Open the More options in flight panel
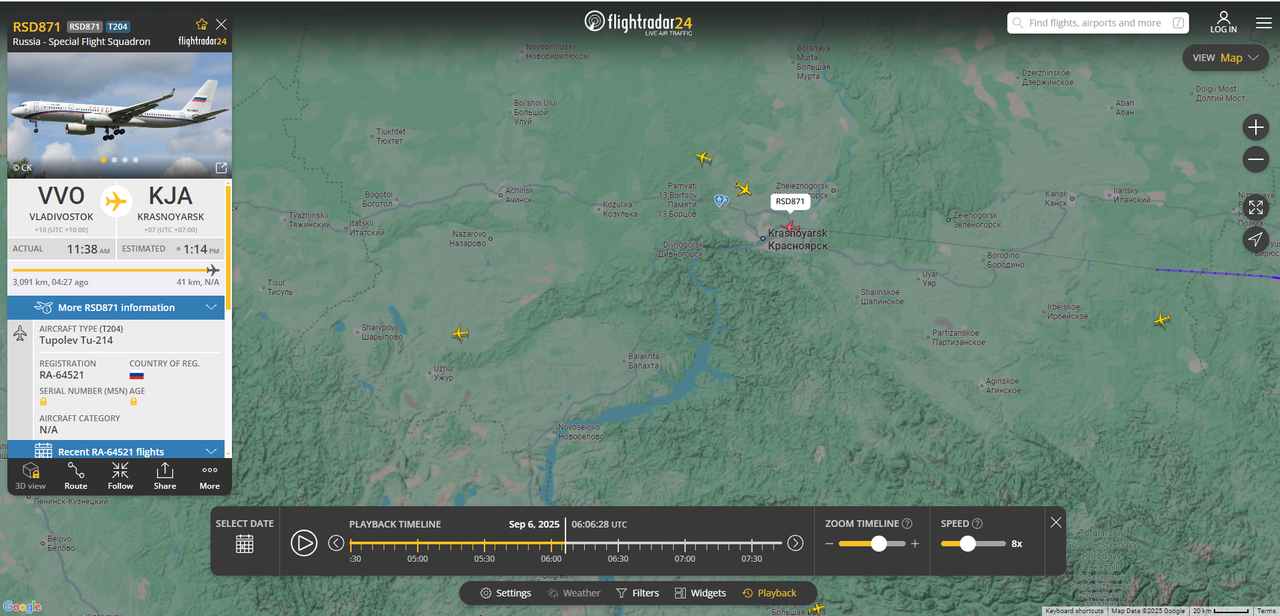The width and height of the screenshot is (1280, 616). [x=209, y=475]
